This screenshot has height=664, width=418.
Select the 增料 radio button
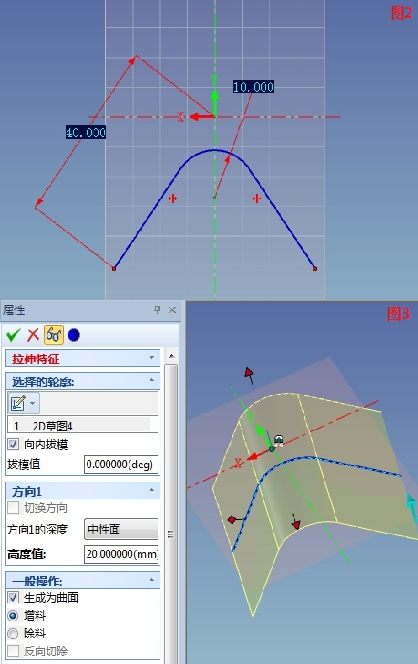coord(13,615)
